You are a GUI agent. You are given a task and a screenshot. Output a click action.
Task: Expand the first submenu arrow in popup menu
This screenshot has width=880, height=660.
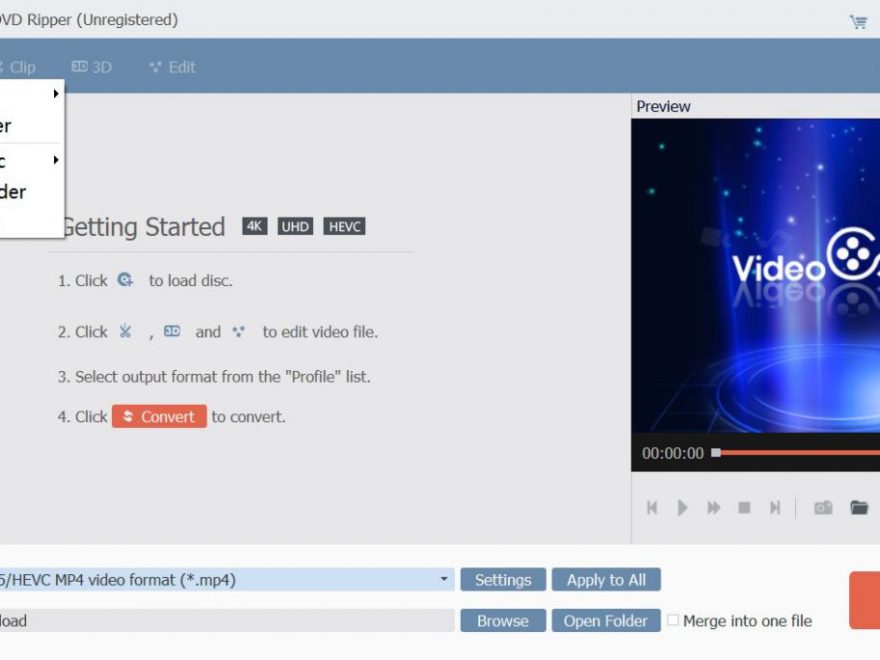pyautogui.click(x=56, y=94)
